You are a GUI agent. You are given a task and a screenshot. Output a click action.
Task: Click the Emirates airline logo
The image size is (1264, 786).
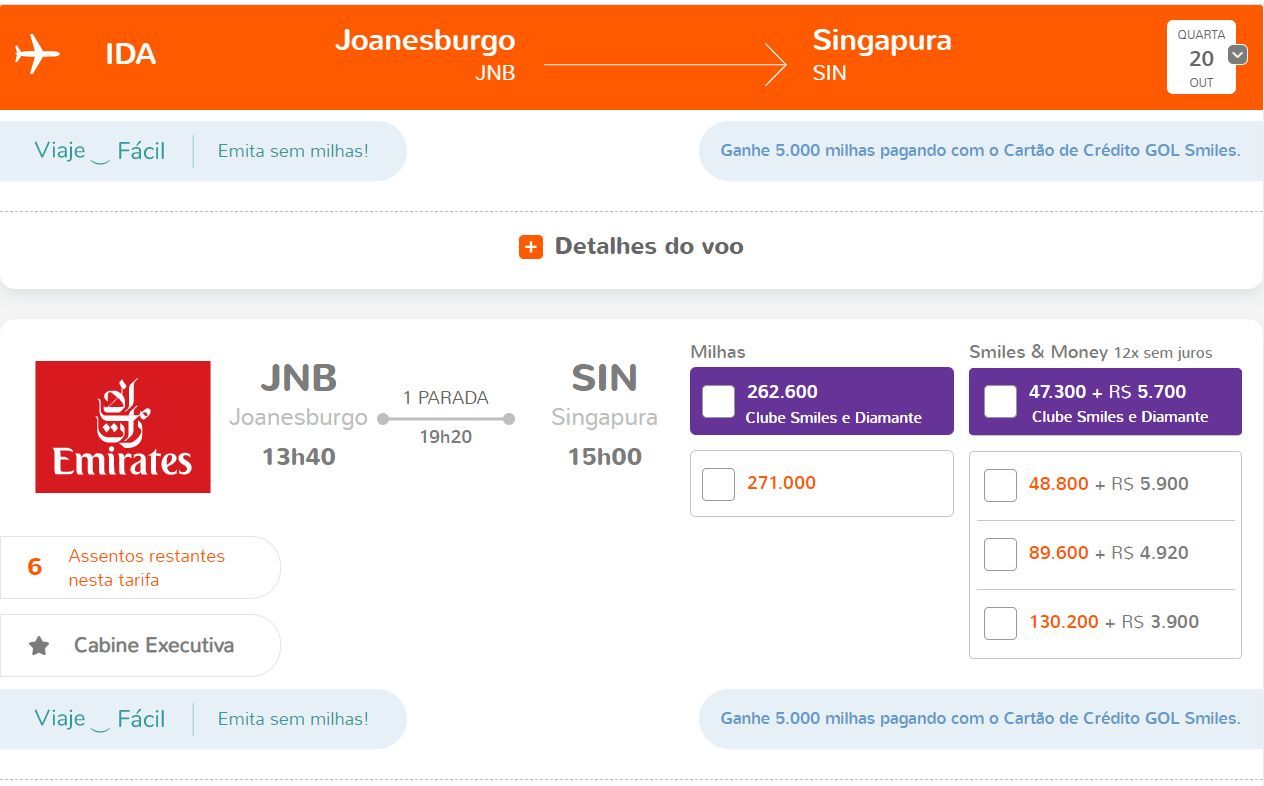click(x=123, y=427)
